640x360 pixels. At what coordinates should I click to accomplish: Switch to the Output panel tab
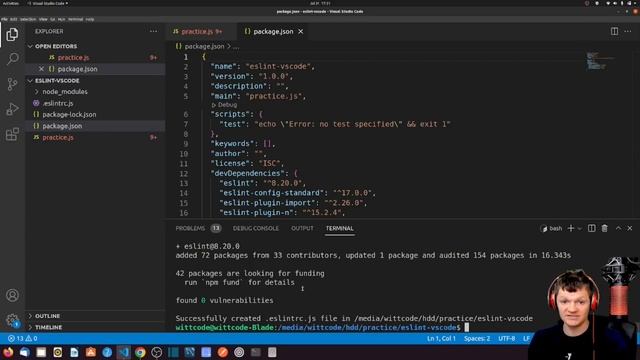pos(302,228)
